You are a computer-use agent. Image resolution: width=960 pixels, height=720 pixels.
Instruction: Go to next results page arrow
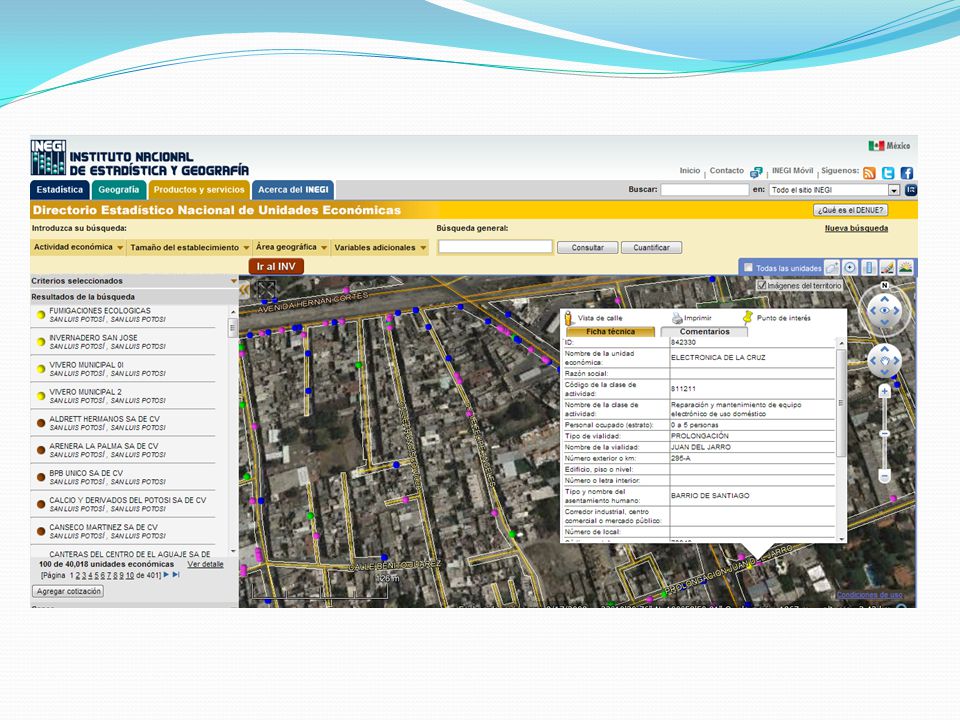(x=166, y=575)
